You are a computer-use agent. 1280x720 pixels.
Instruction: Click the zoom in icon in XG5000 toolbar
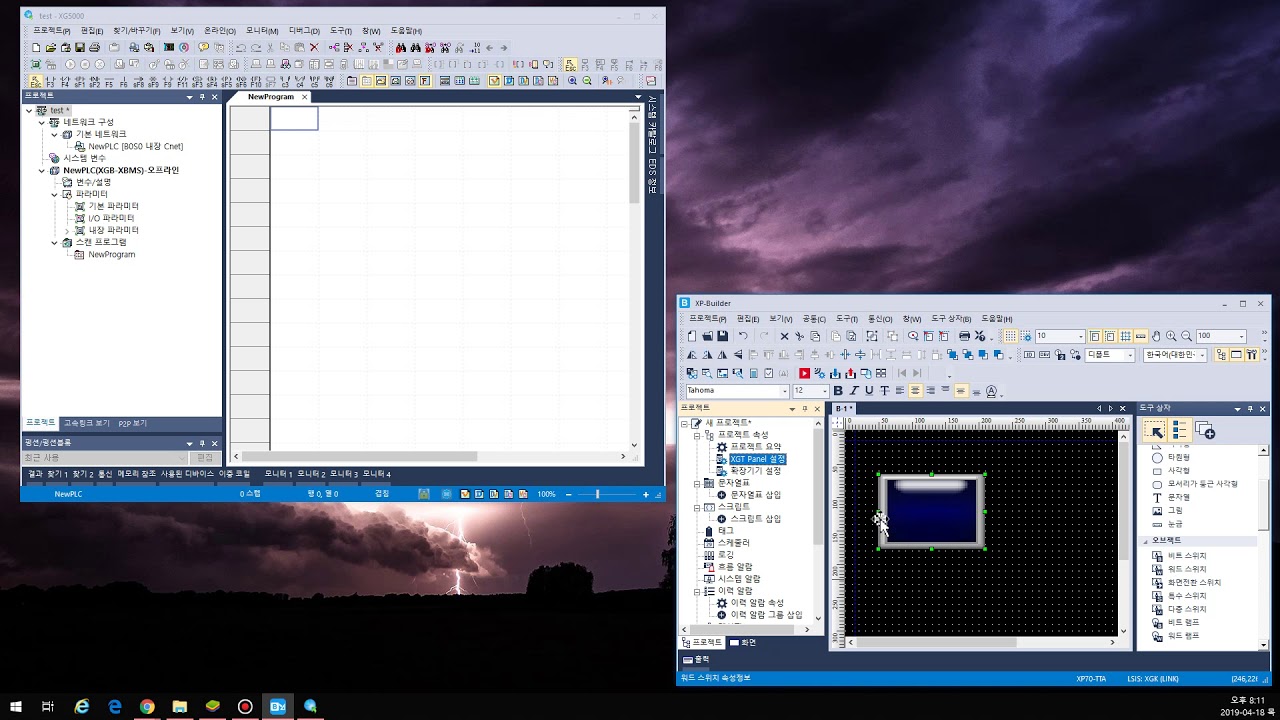click(571, 81)
